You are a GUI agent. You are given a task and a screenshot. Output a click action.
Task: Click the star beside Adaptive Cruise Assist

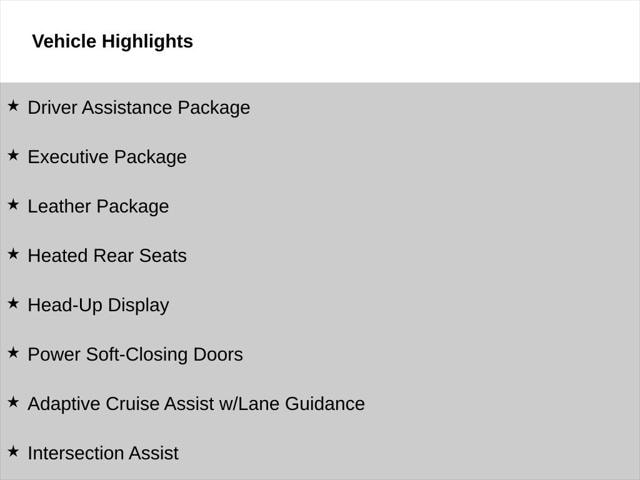pos(13,402)
